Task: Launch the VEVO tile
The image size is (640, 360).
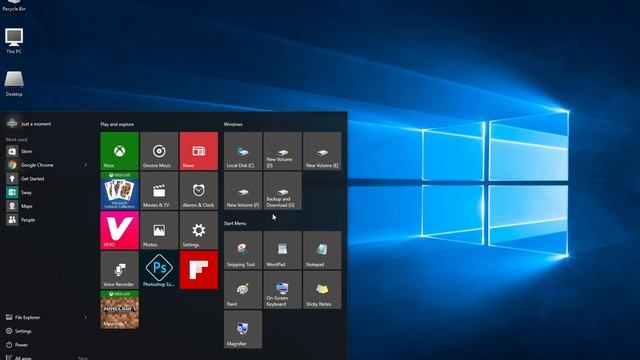Action: coord(120,230)
